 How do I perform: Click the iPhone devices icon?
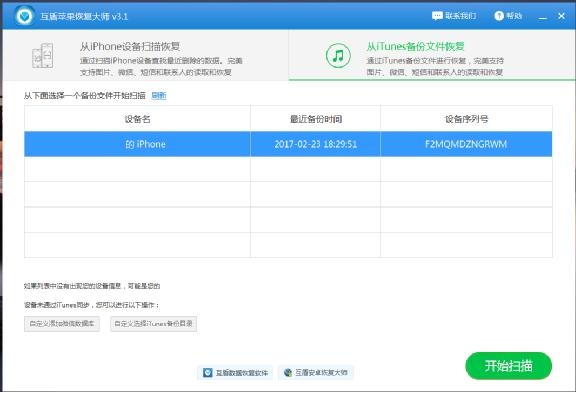[43, 55]
